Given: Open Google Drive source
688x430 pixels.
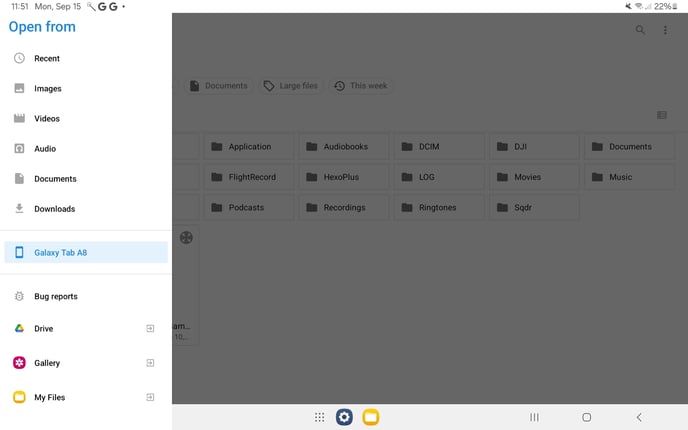Looking at the screenshot, I should pos(44,329).
